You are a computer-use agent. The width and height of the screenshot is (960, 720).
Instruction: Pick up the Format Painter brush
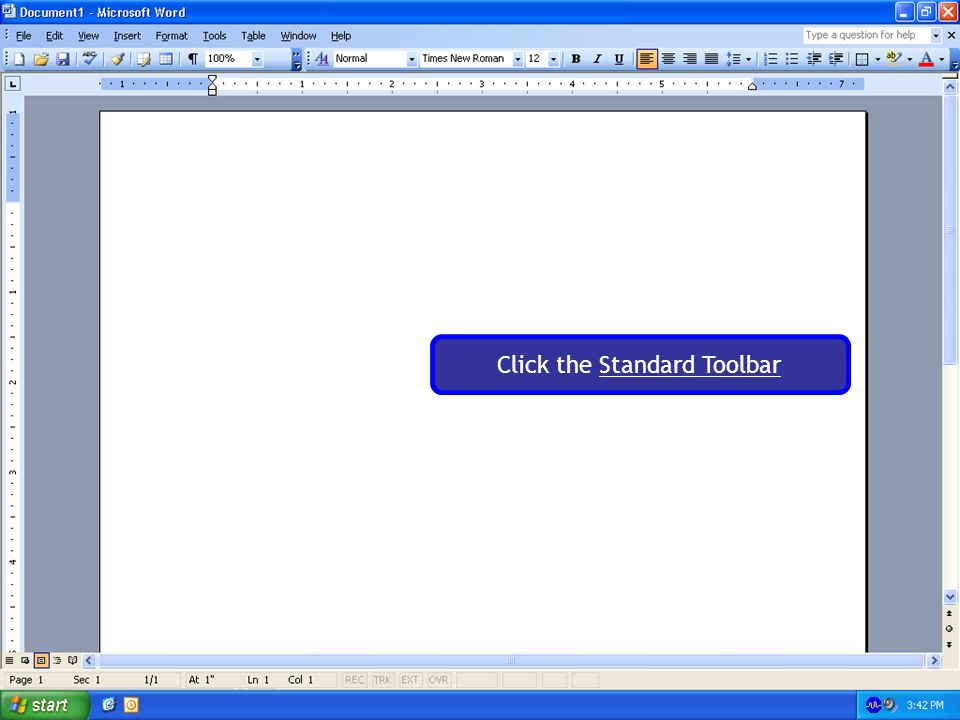click(x=118, y=59)
